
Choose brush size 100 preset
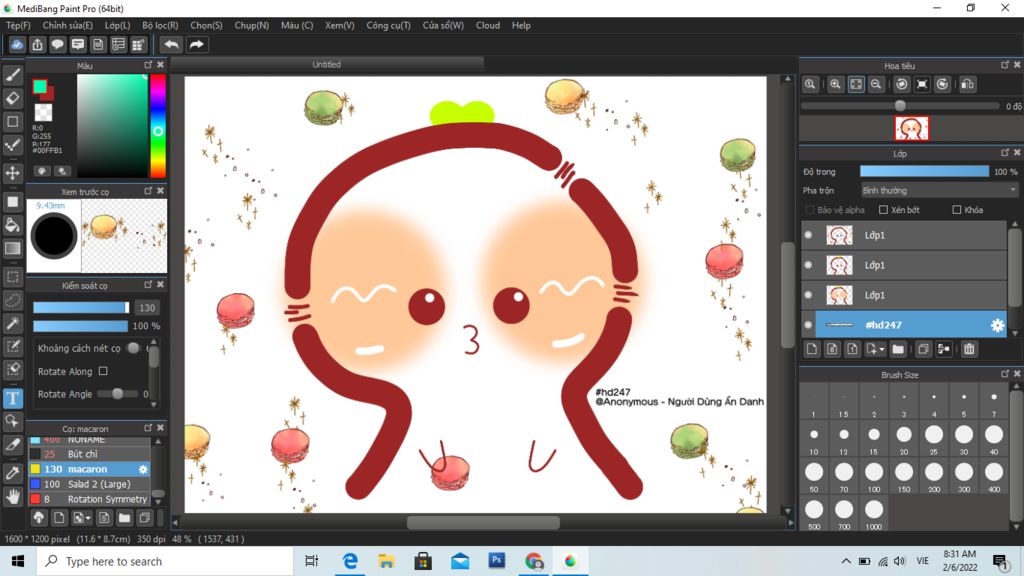(874, 477)
